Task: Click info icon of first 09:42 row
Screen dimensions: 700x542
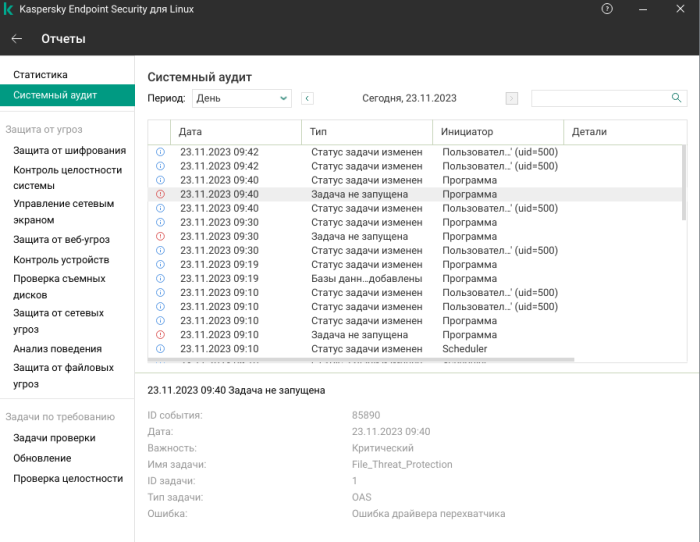Action: 160,152
